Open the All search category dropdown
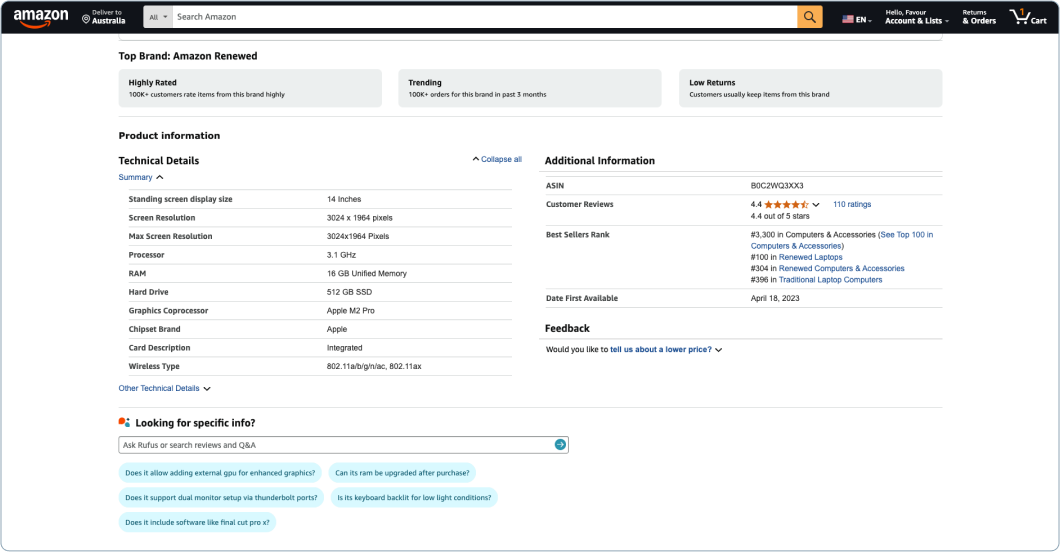Image resolution: width=1060 pixels, height=552 pixels. (x=158, y=17)
